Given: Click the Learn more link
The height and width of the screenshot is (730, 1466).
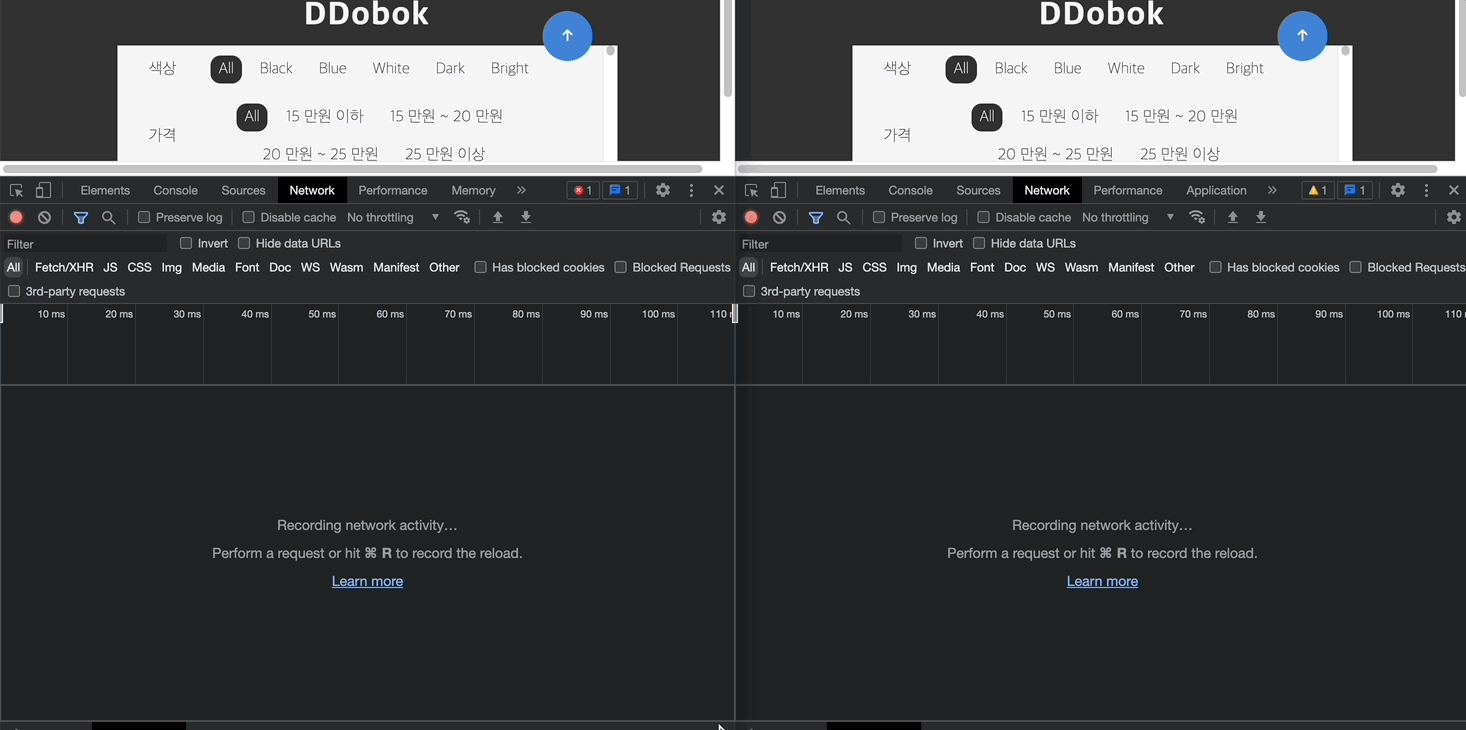Looking at the screenshot, I should pyautogui.click(x=367, y=581).
